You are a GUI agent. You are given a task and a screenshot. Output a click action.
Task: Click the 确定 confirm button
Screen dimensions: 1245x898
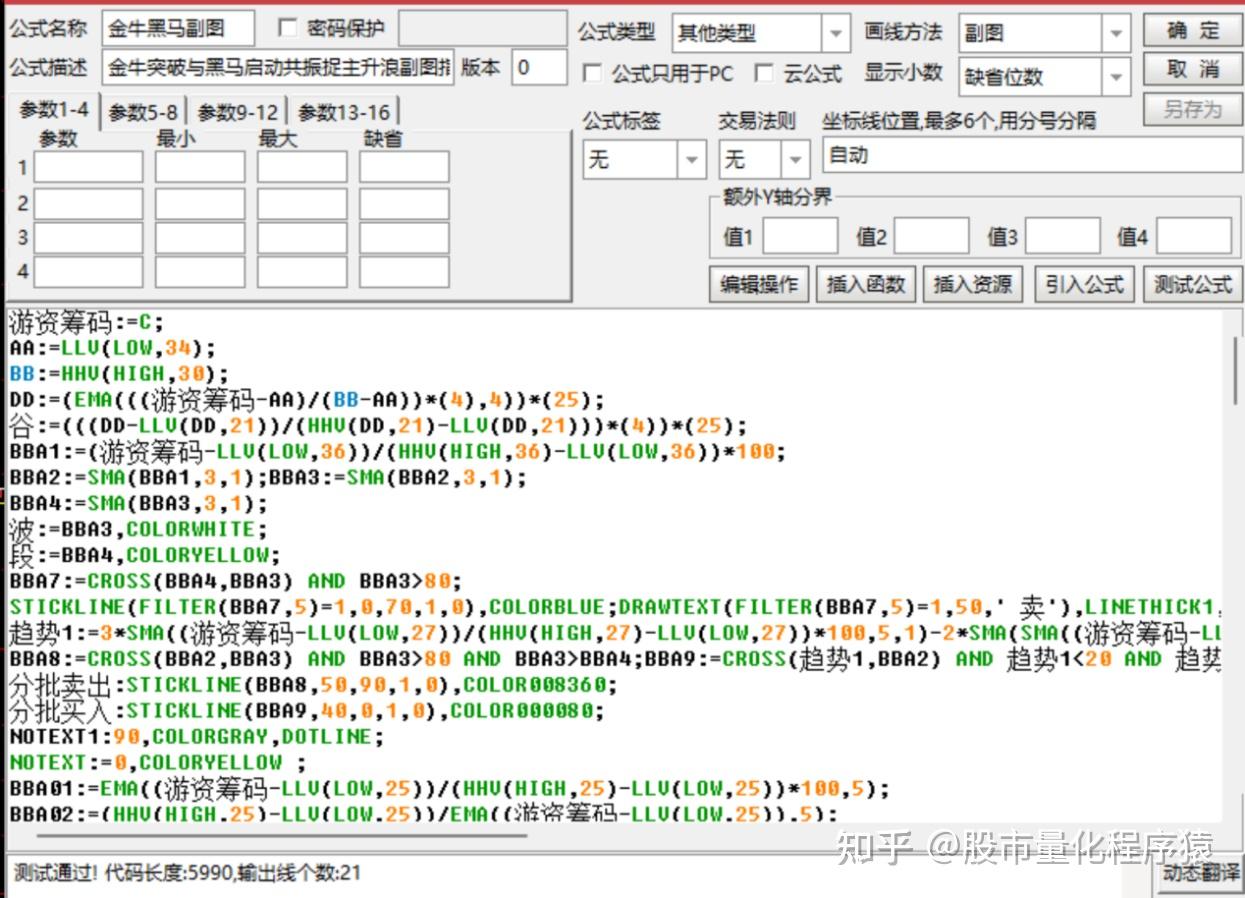[1192, 30]
